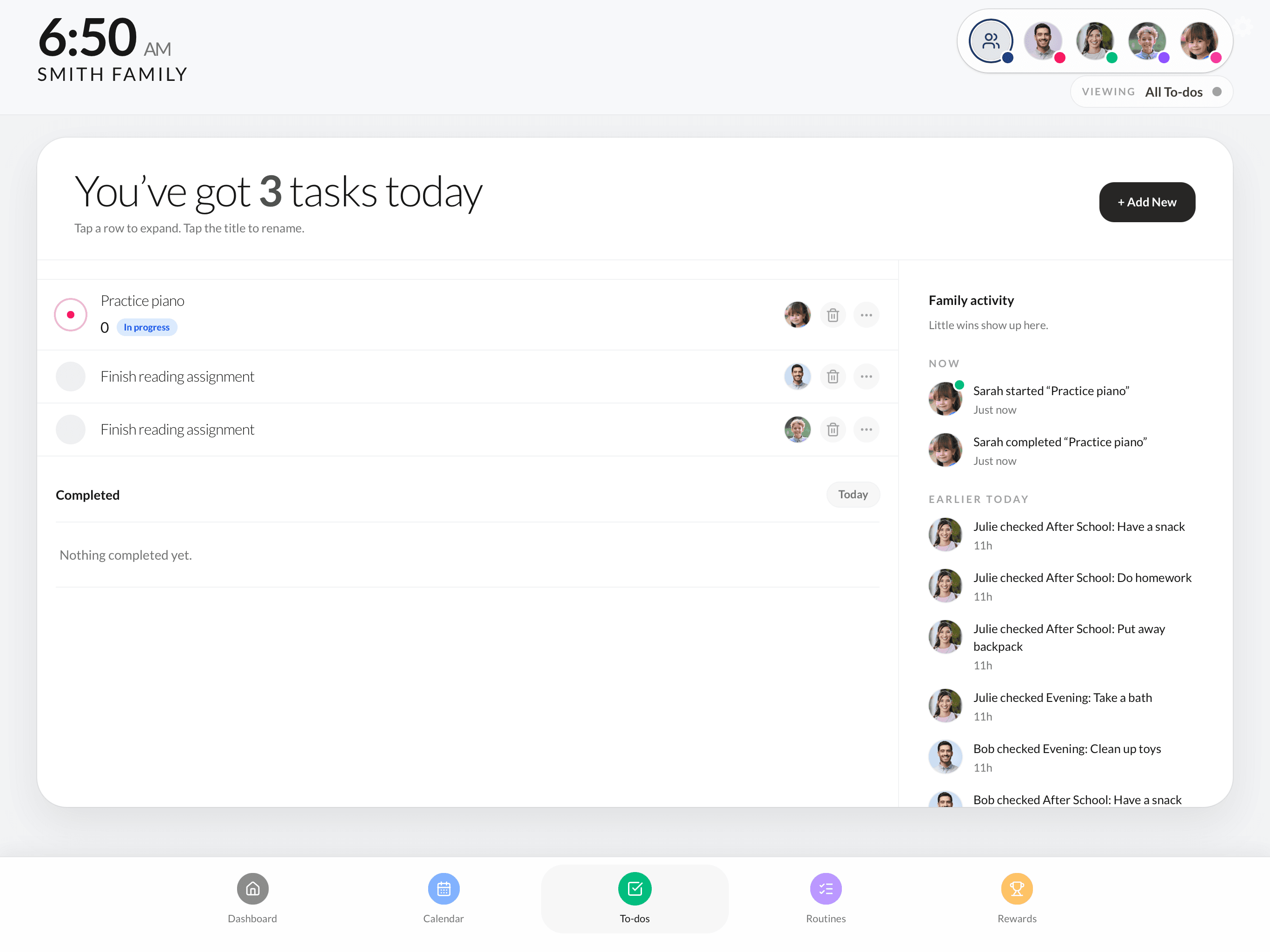This screenshot has height=952, width=1270.
Task: Delete the Practice piano task
Action: [x=833, y=315]
